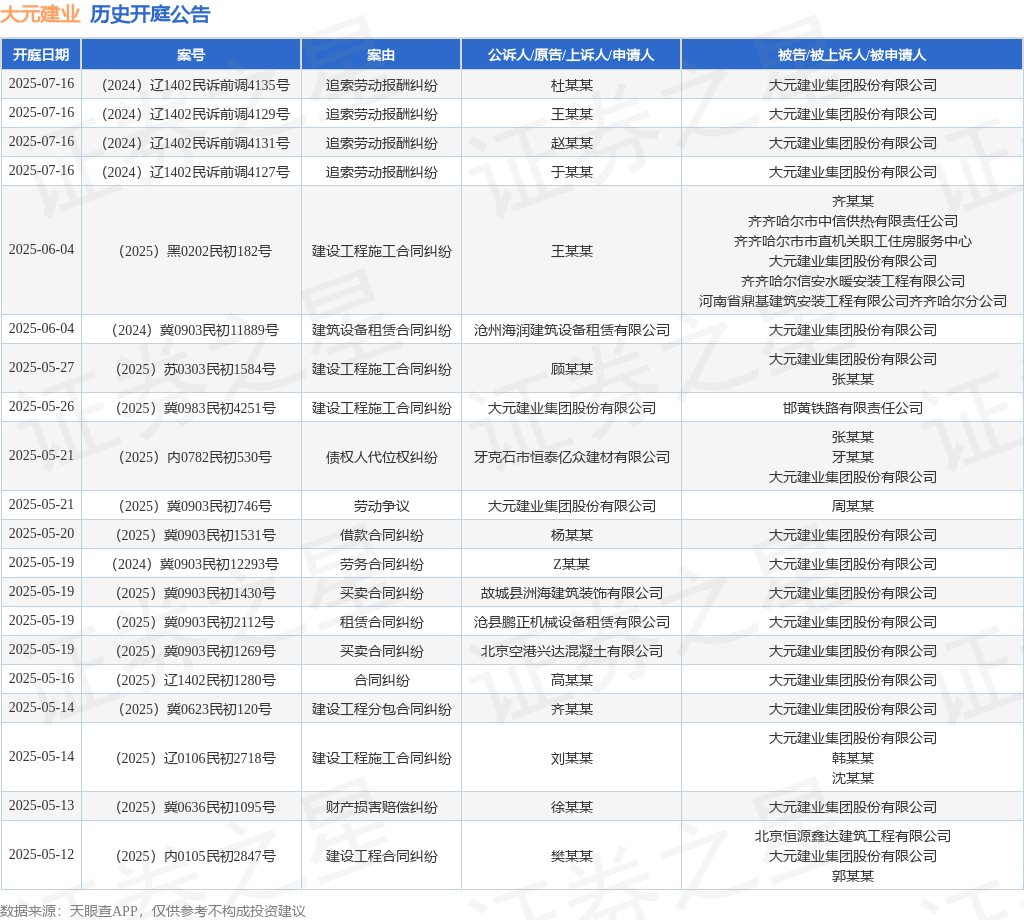Click plaintiff 刘某某
The height and width of the screenshot is (920, 1024).
coord(571,759)
